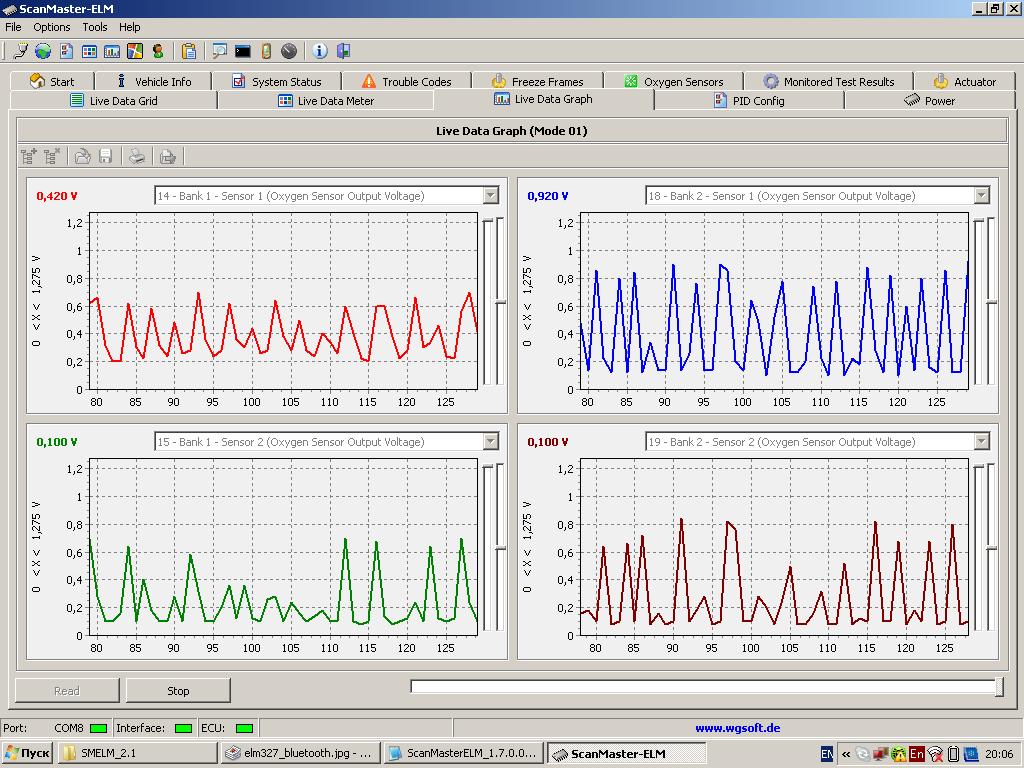
Task: Open the terminal console icon in toolbar
Action: coord(242,51)
